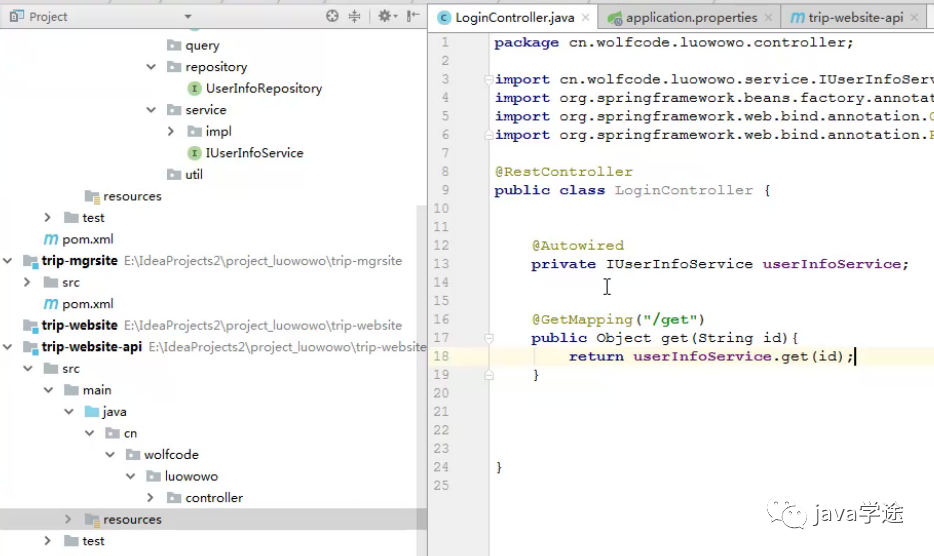Screen dimensions: 934x556
Task: Expand the impl folder
Action: (171, 131)
